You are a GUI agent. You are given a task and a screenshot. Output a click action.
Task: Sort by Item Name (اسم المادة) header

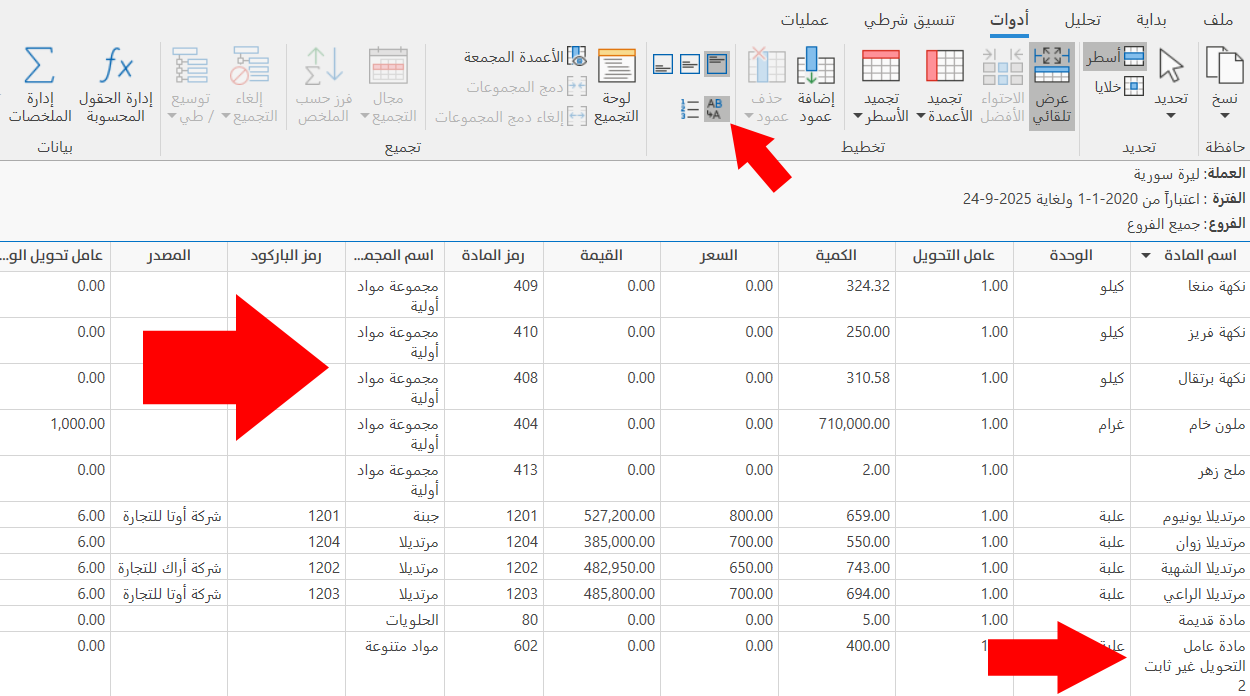tap(1196, 256)
